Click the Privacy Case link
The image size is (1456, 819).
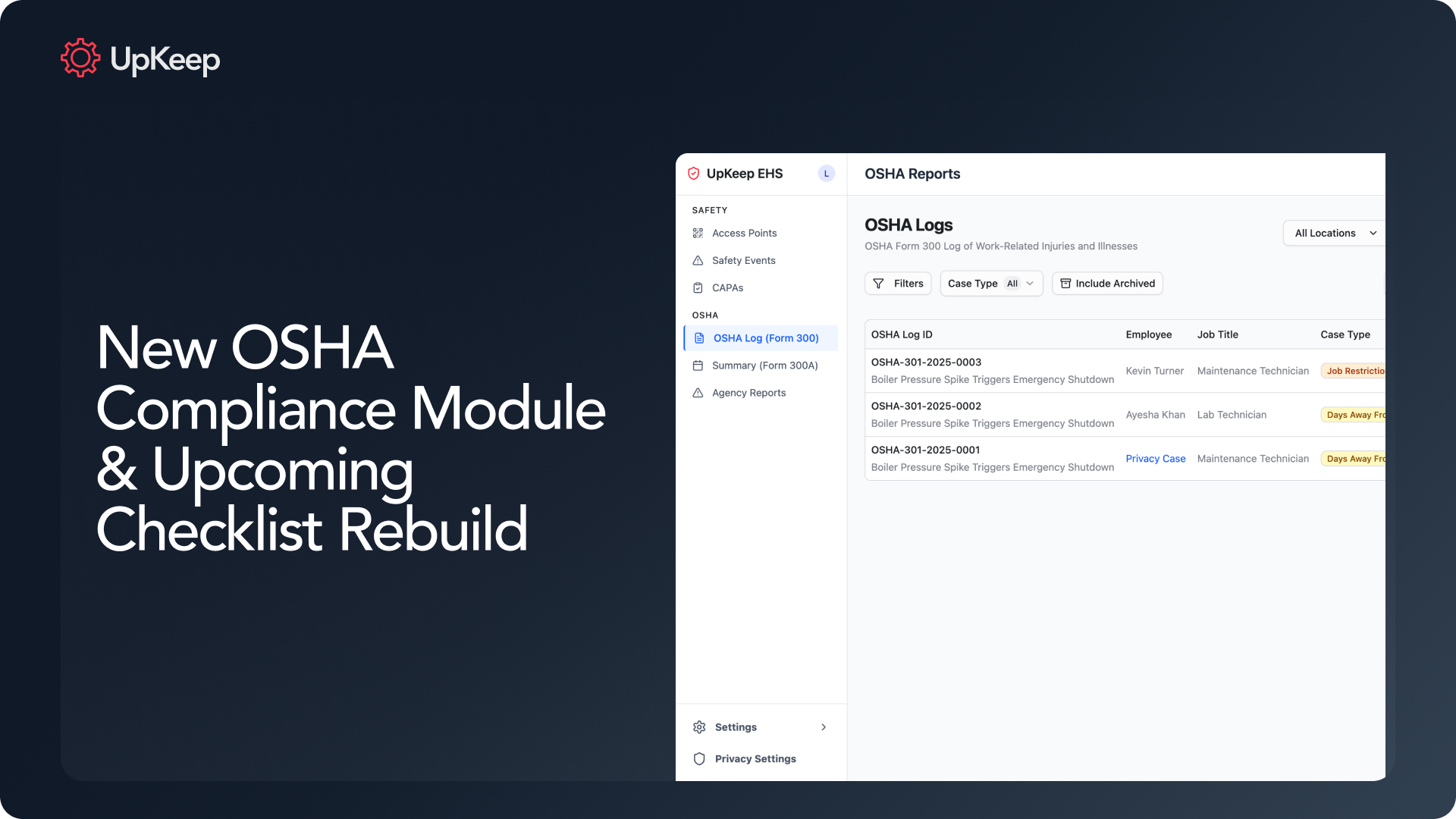pyautogui.click(x=1155, y=459)
